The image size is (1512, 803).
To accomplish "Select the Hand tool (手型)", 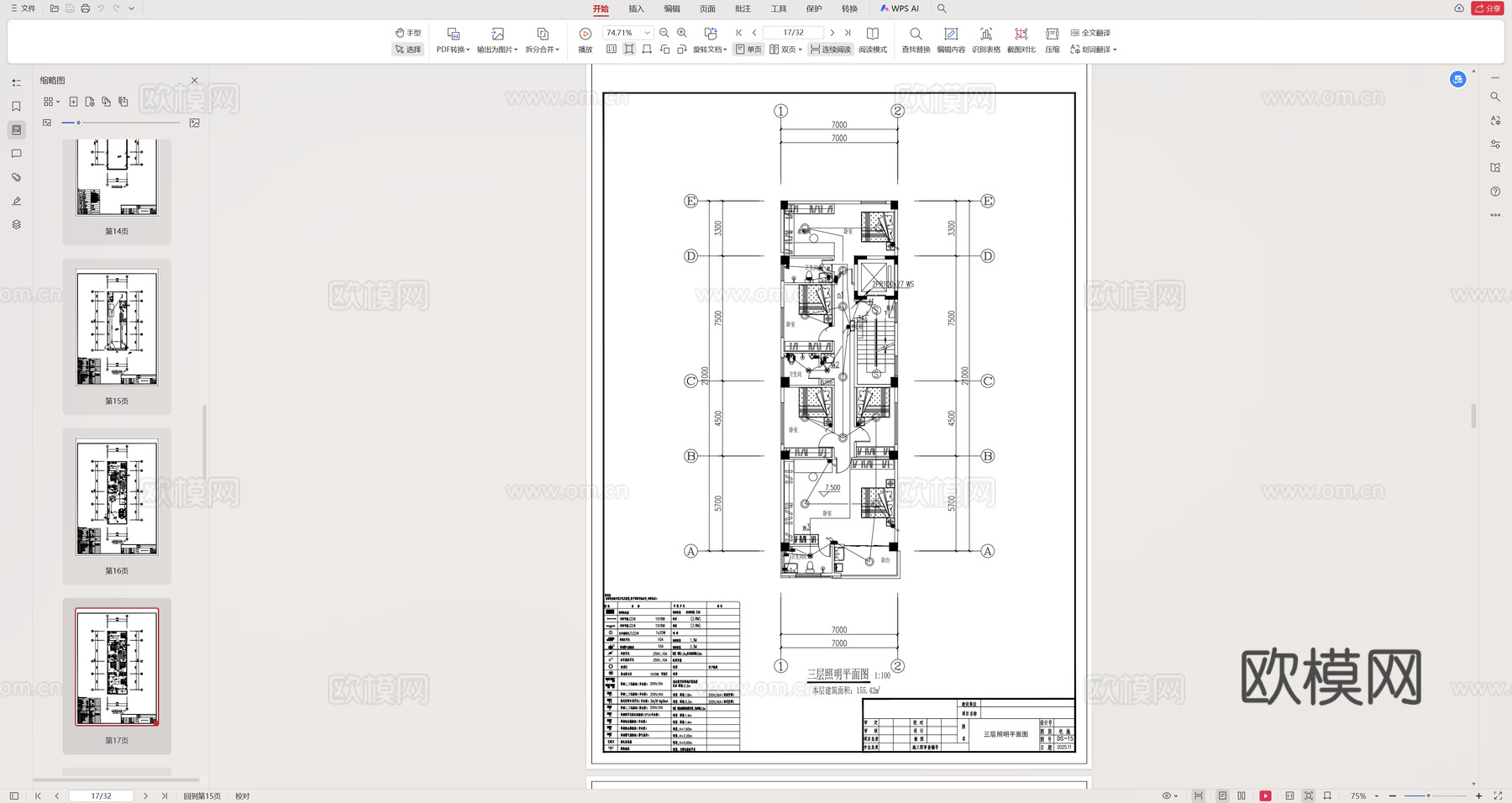I will [408, 33].
